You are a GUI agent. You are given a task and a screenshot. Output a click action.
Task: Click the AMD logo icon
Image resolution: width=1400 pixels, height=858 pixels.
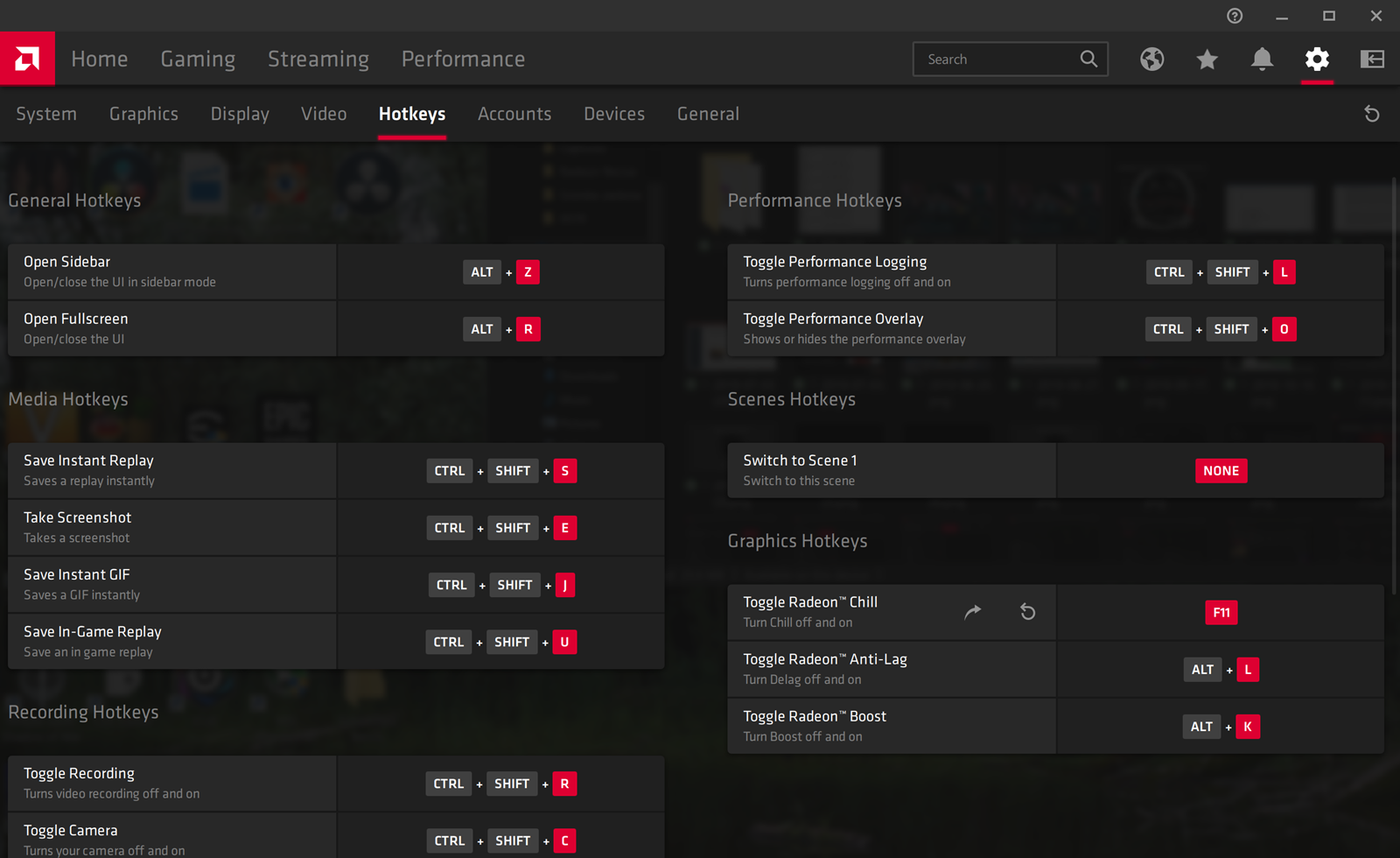(x=27, y=59)
